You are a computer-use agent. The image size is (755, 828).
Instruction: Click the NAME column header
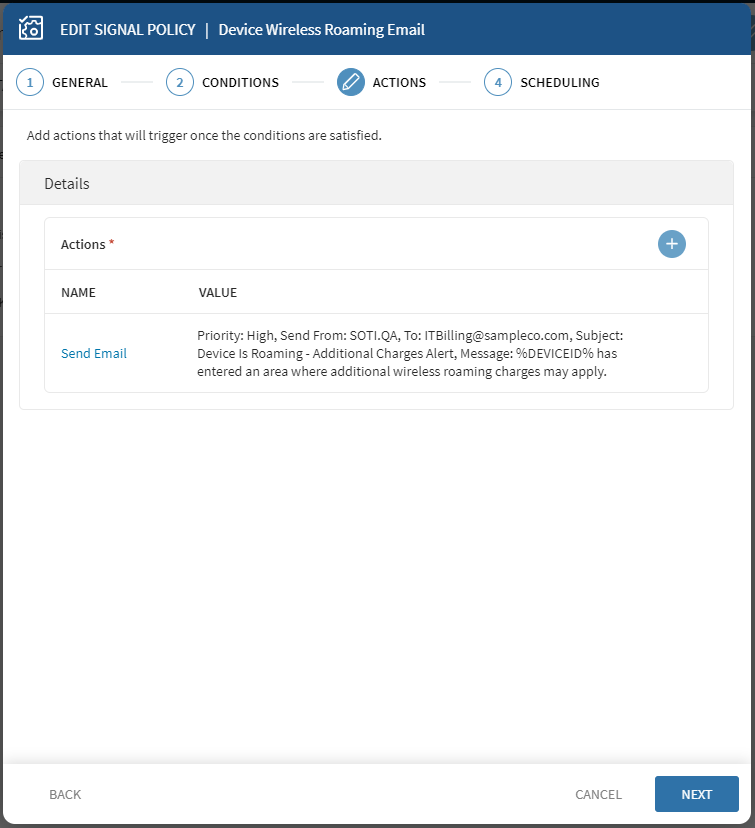78,293
